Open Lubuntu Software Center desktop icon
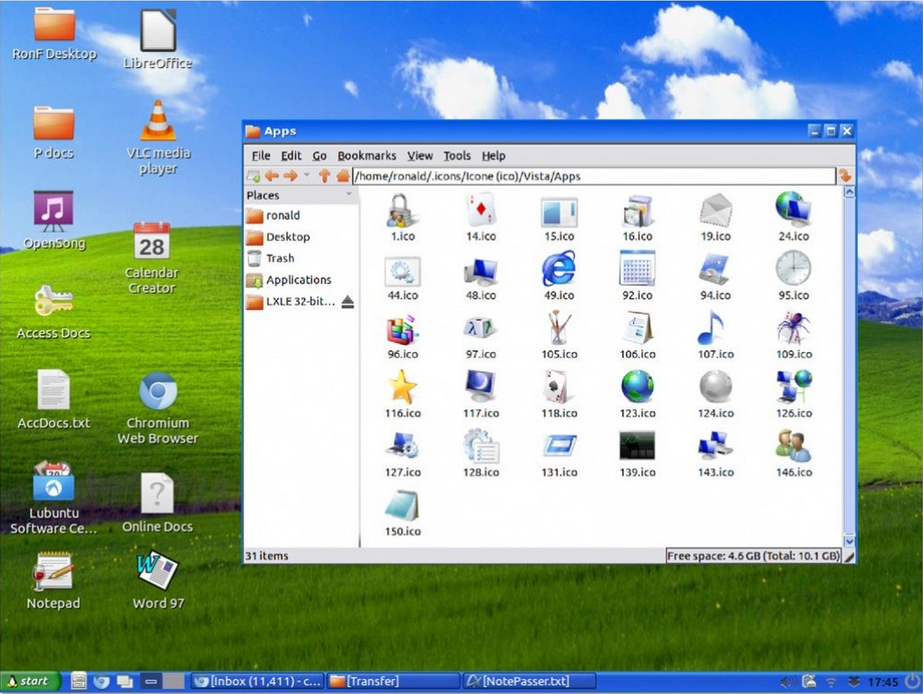Viewport: 923px width, 694px height. [54, 498]
